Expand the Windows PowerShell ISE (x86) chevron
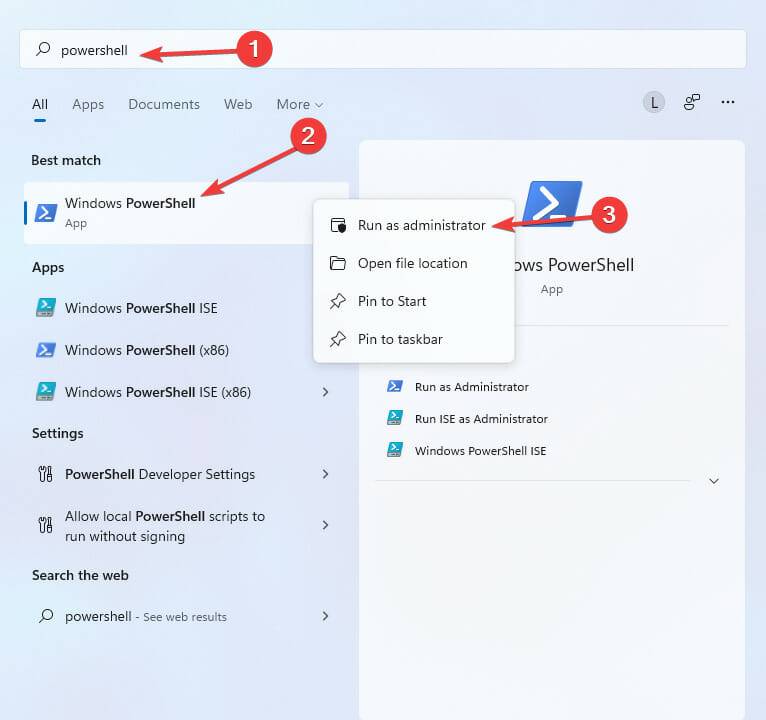 click(x=325, y=392)
